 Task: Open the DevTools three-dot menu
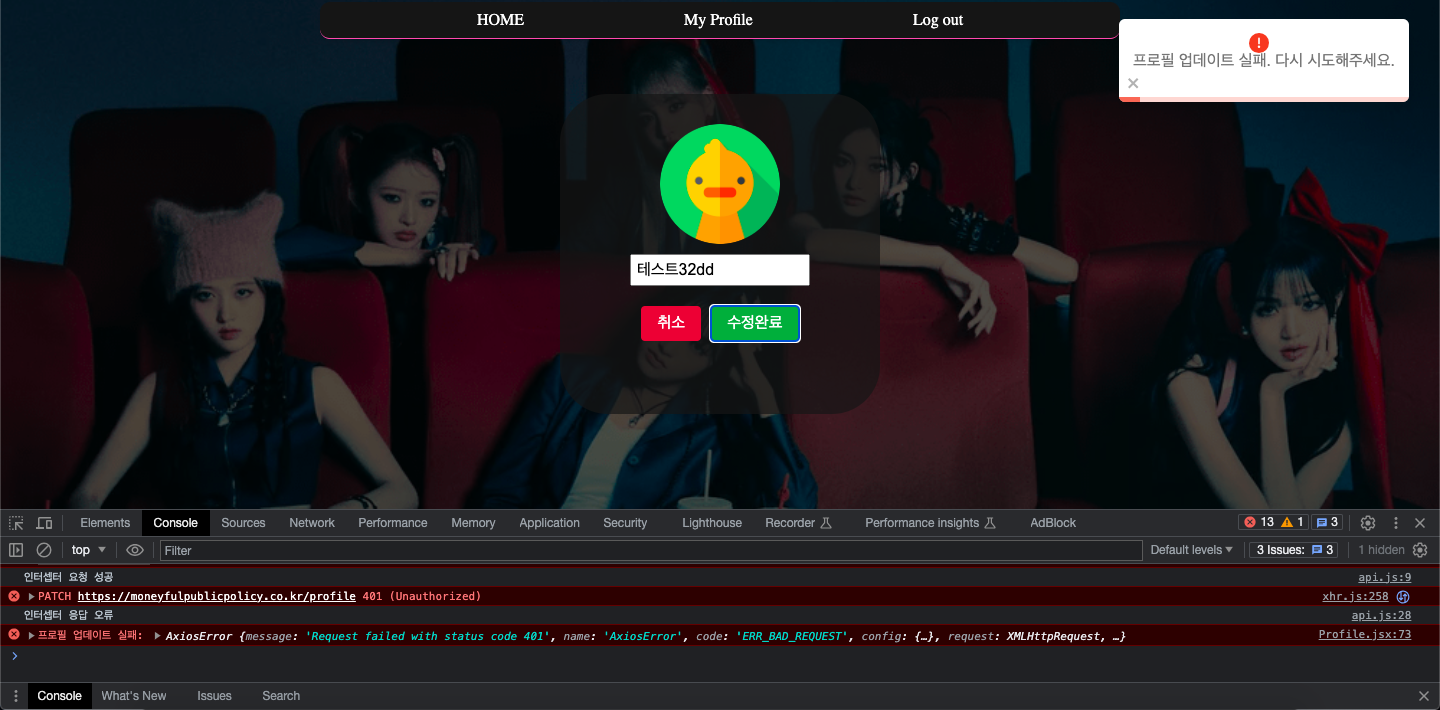click(1396, 523)
